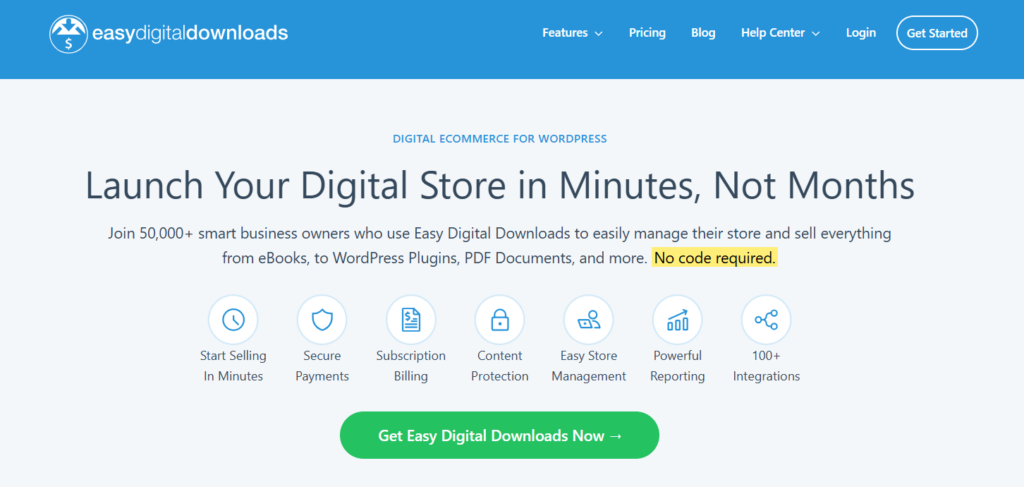Click the highlighted No code required text
Screen dimensions: 1024x487
click(714, 258)
